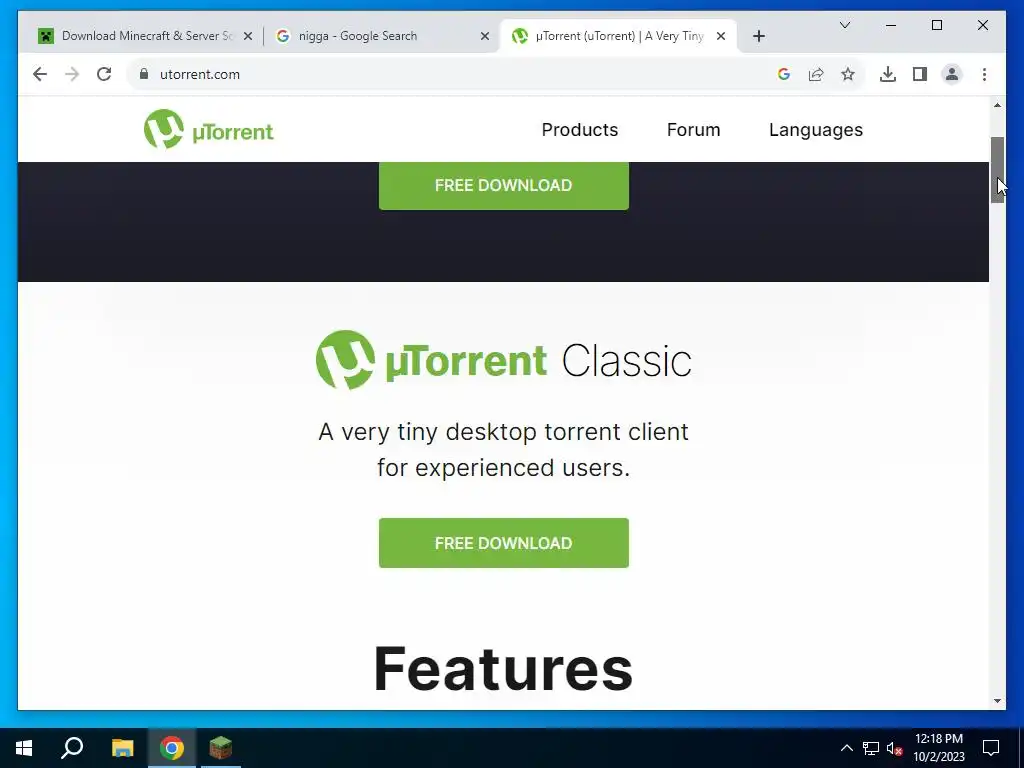This screenshot has height=768, width=1024.
Task: Click the "Features" heading text
Action: pos(503,669)
